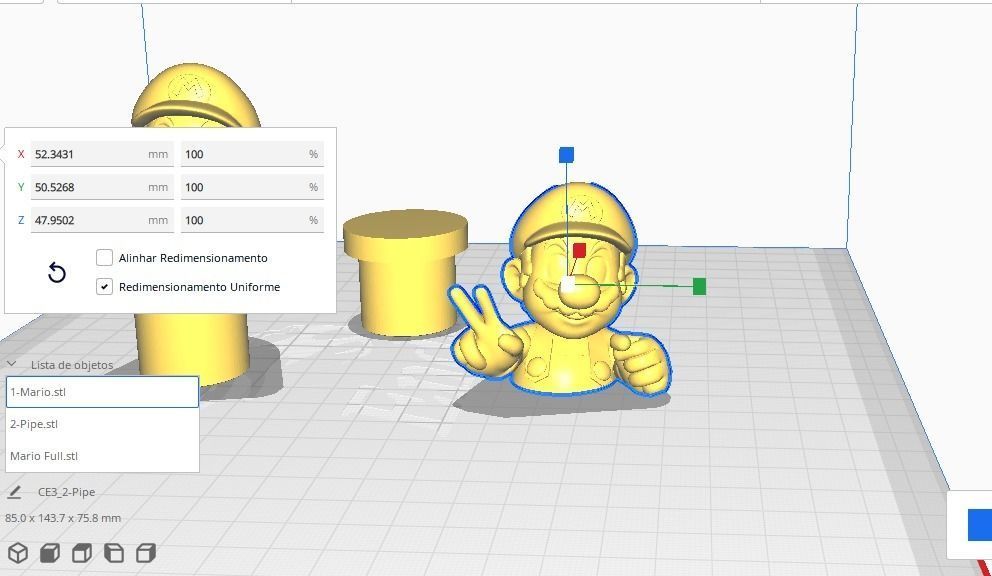Click the 85.0 x 143.7 x 75.8 mm dimensions text
This screenshot has width=992, height=576.
(x=63, y=518)
